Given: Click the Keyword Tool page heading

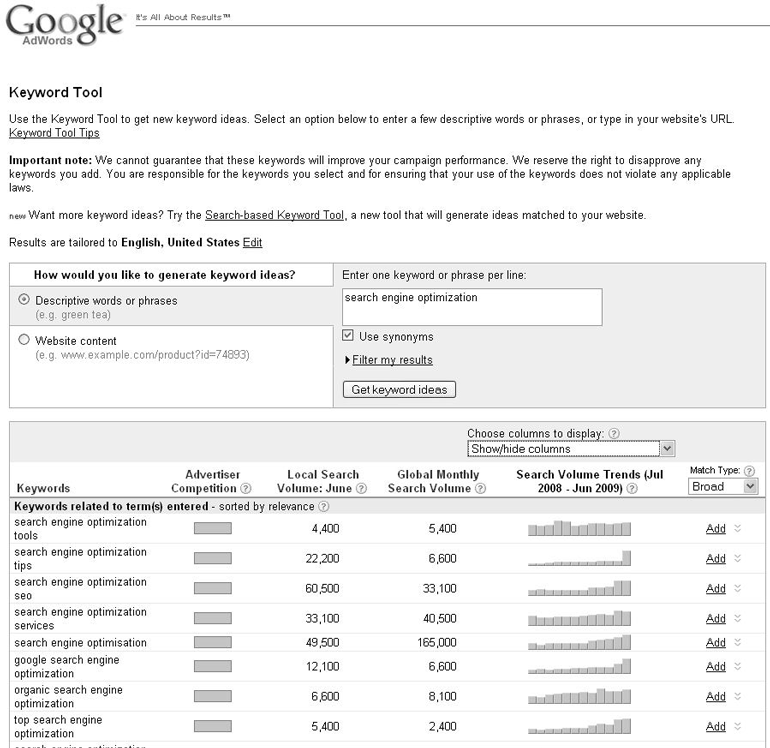Looking at the screenshot, I should (55, 92).
